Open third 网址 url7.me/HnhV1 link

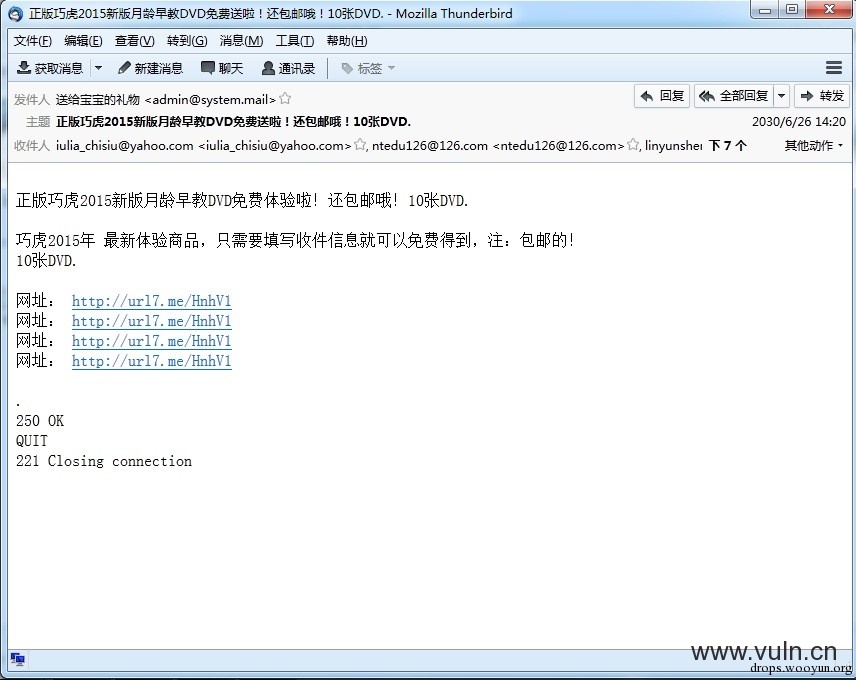152,341
